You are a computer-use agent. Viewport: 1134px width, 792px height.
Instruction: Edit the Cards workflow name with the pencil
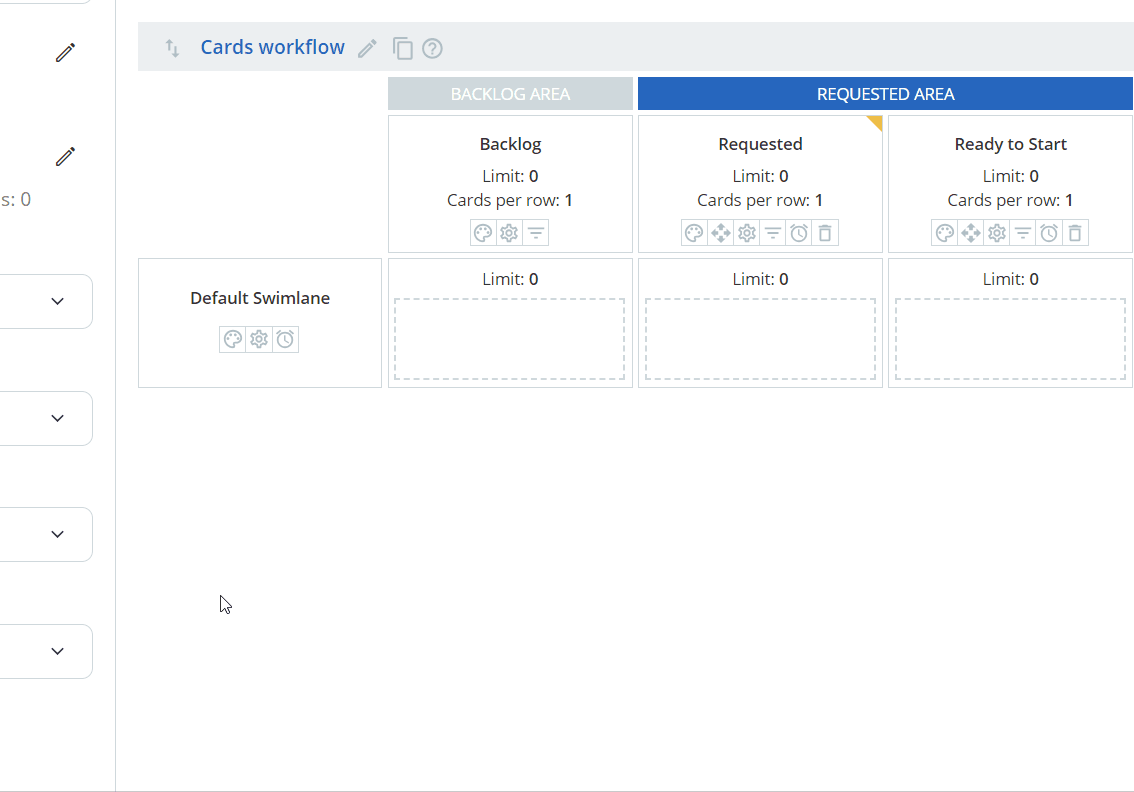click(366, 47)
